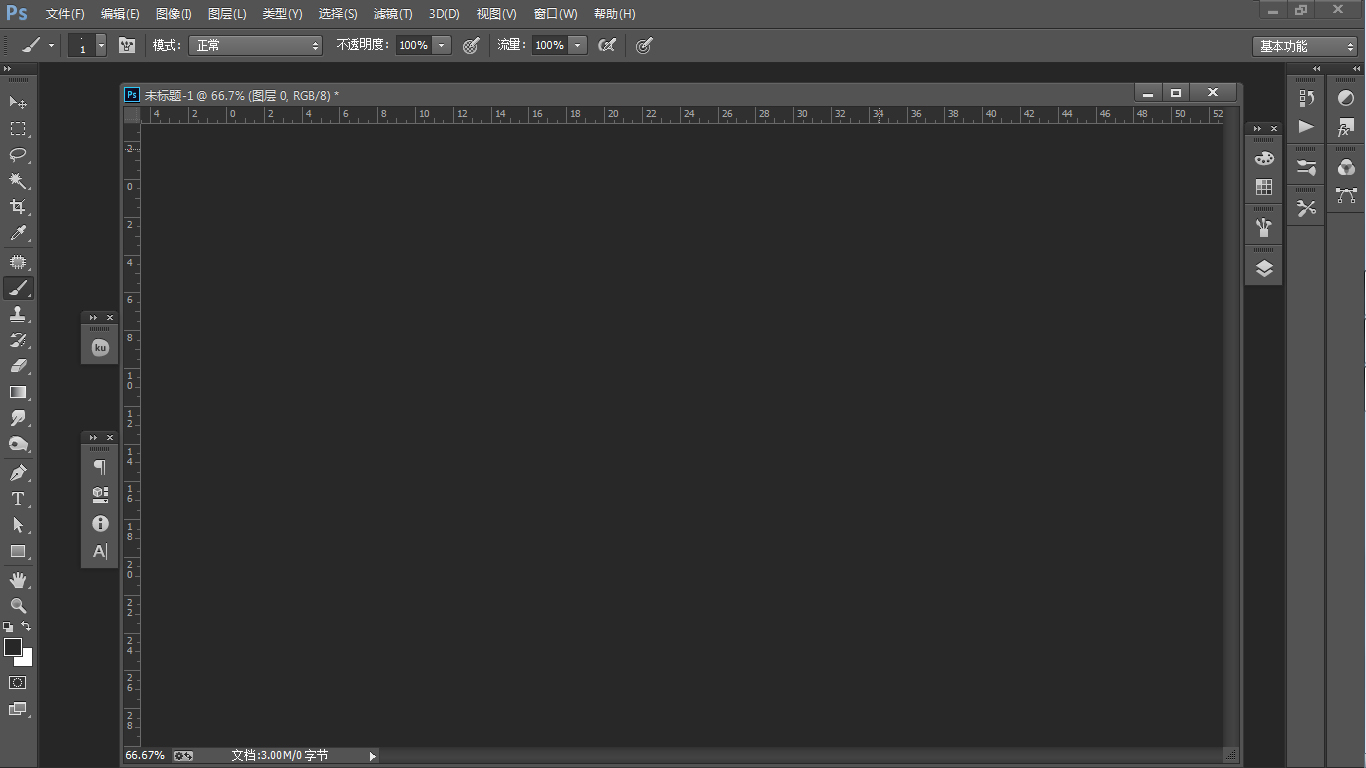
Task: Open the Color palette panel
Action: click(x=1264, y=158)
